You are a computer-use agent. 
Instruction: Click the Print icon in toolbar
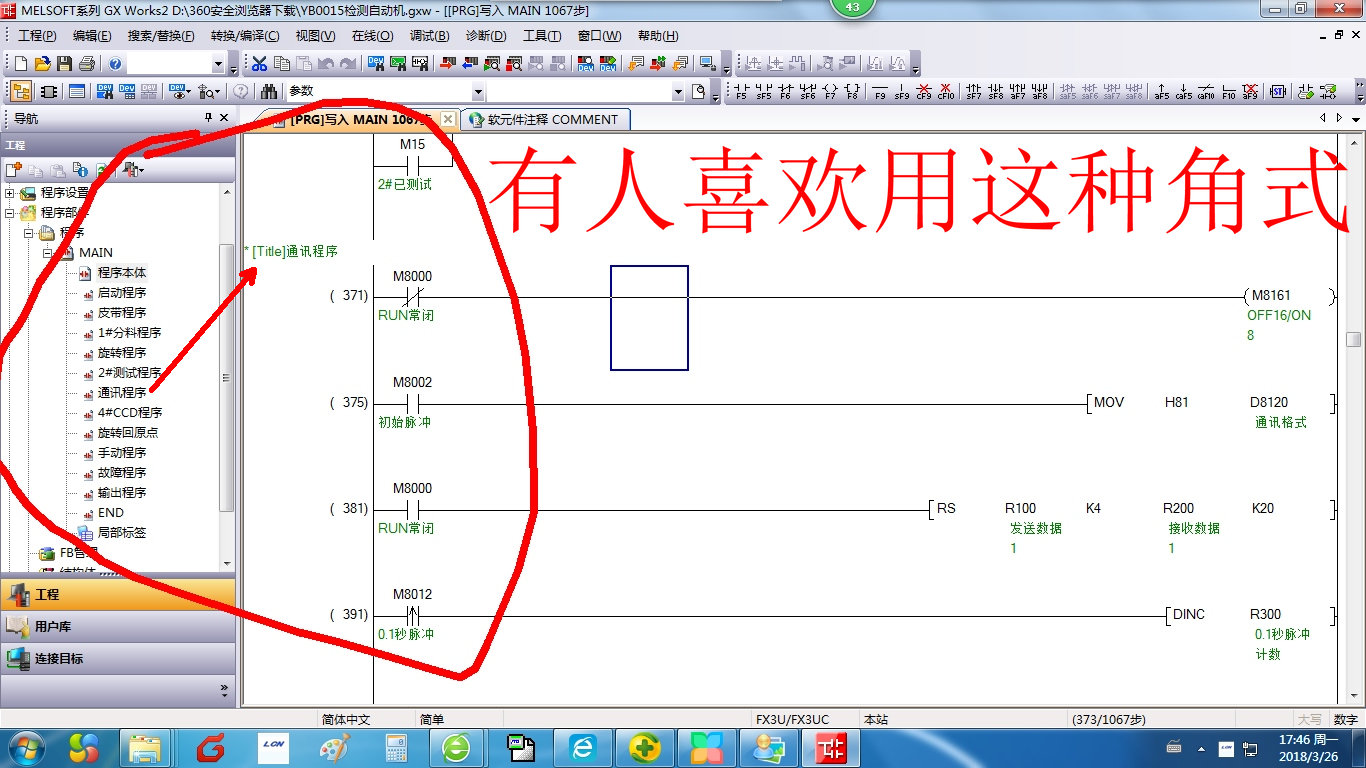tap(86, 64)
